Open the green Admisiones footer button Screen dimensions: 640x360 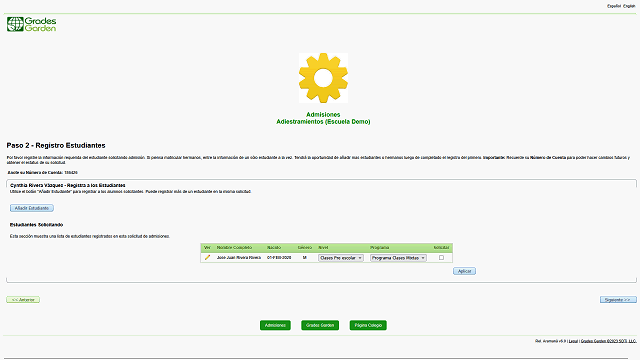tap(275, 325)
